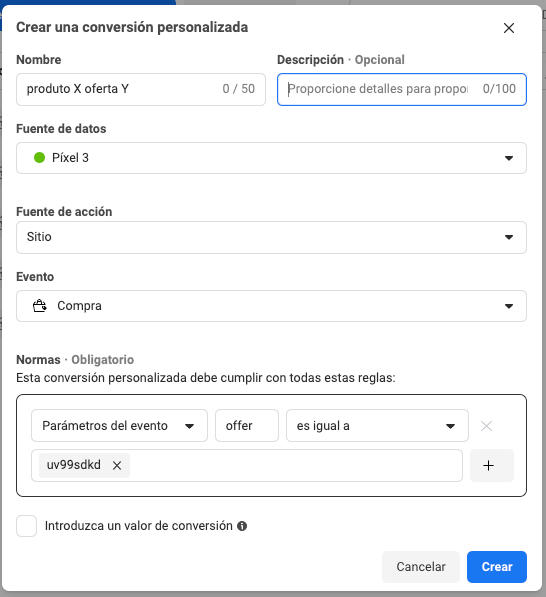Delete the rule with the grey X icon
The height and width of the screenshot is (597, 546).
pos(486,426)
